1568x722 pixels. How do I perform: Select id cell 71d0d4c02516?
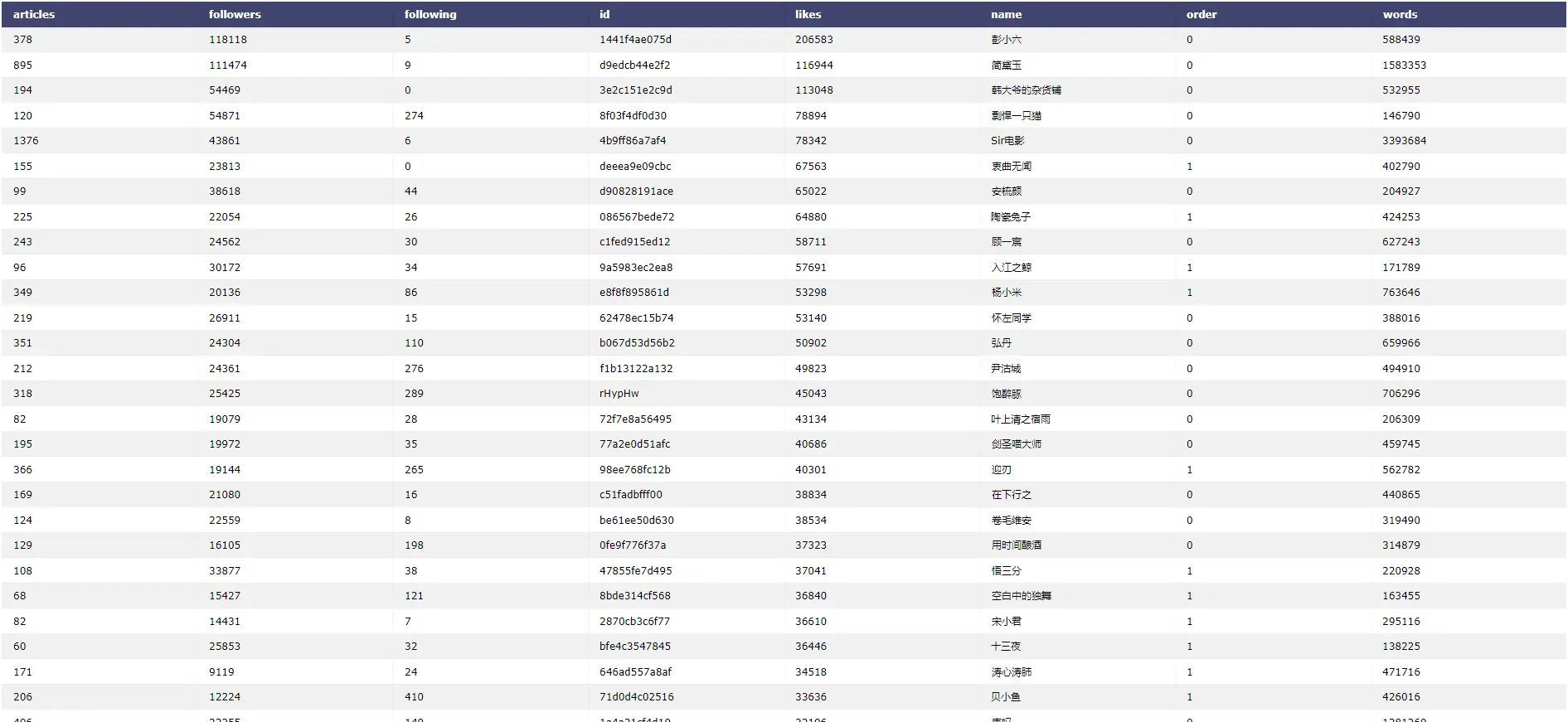coord(636,696)
